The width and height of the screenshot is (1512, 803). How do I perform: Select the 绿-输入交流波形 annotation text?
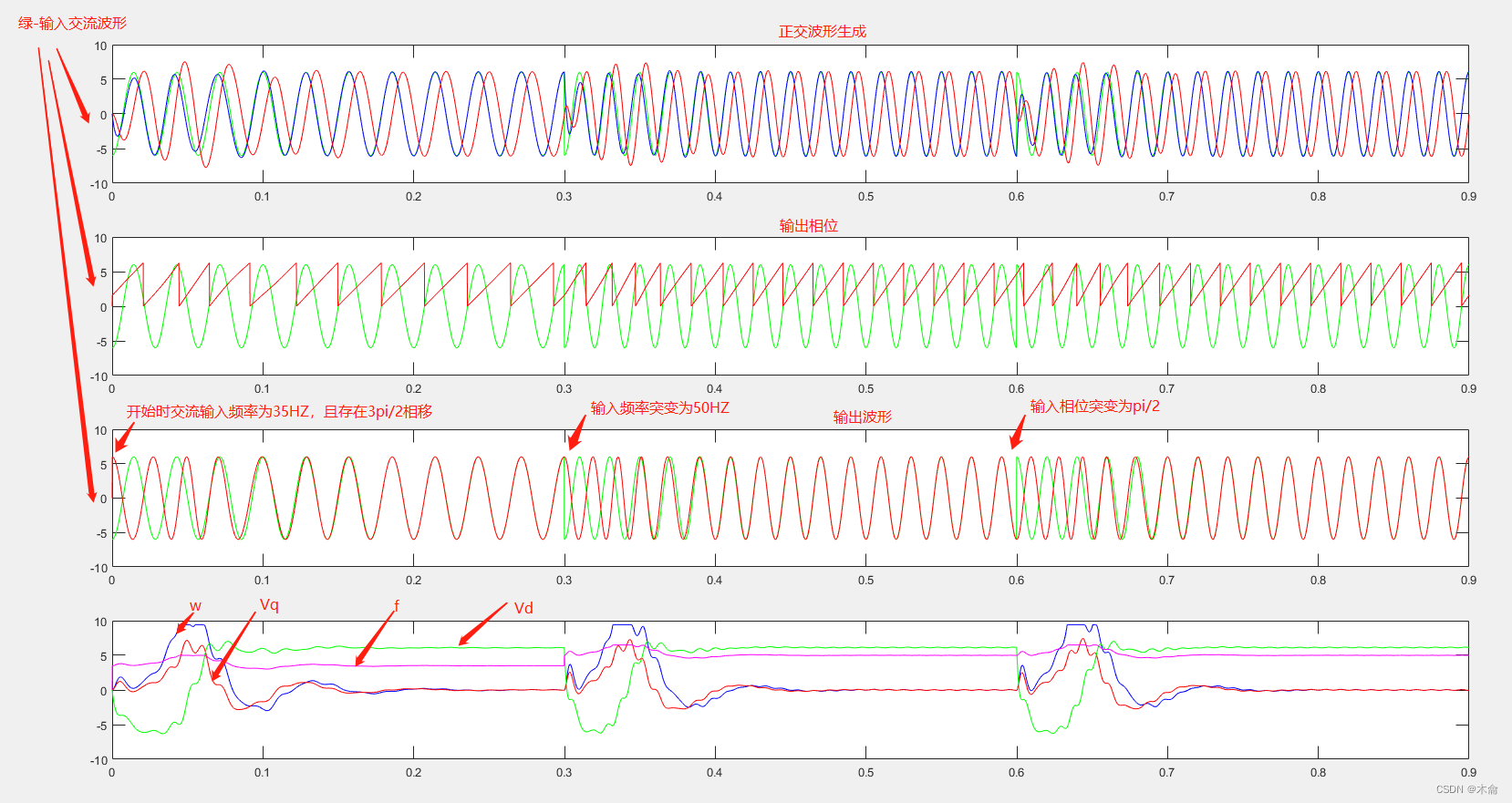(72, 24)
